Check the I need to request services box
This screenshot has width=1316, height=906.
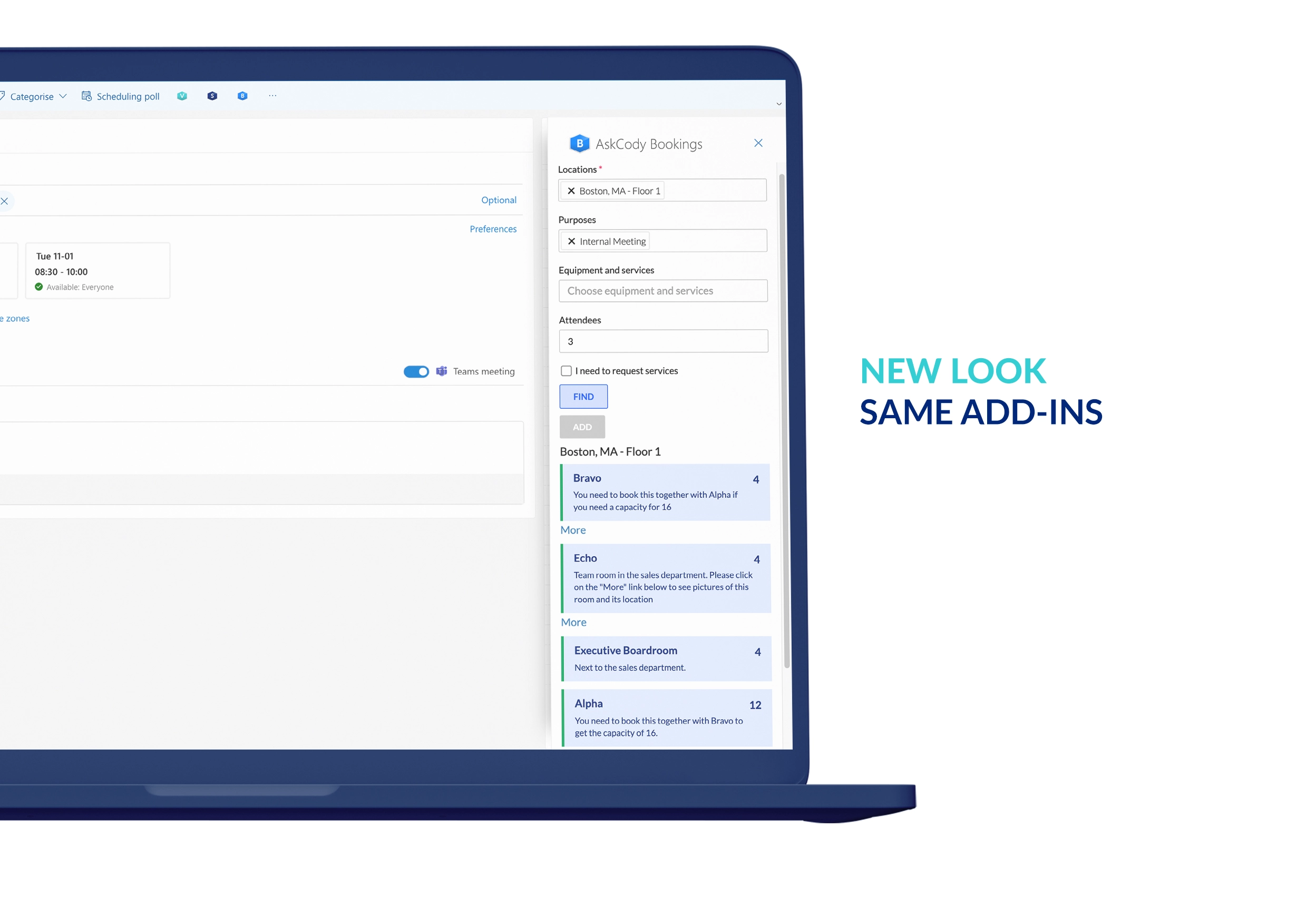pos(566,371)
